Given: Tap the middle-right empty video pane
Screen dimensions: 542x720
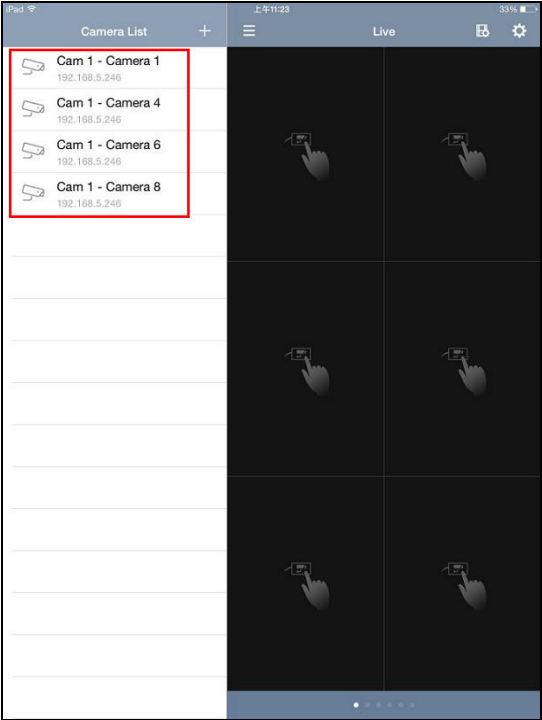Looking at the screenshot, I should (x=462, y=369).
